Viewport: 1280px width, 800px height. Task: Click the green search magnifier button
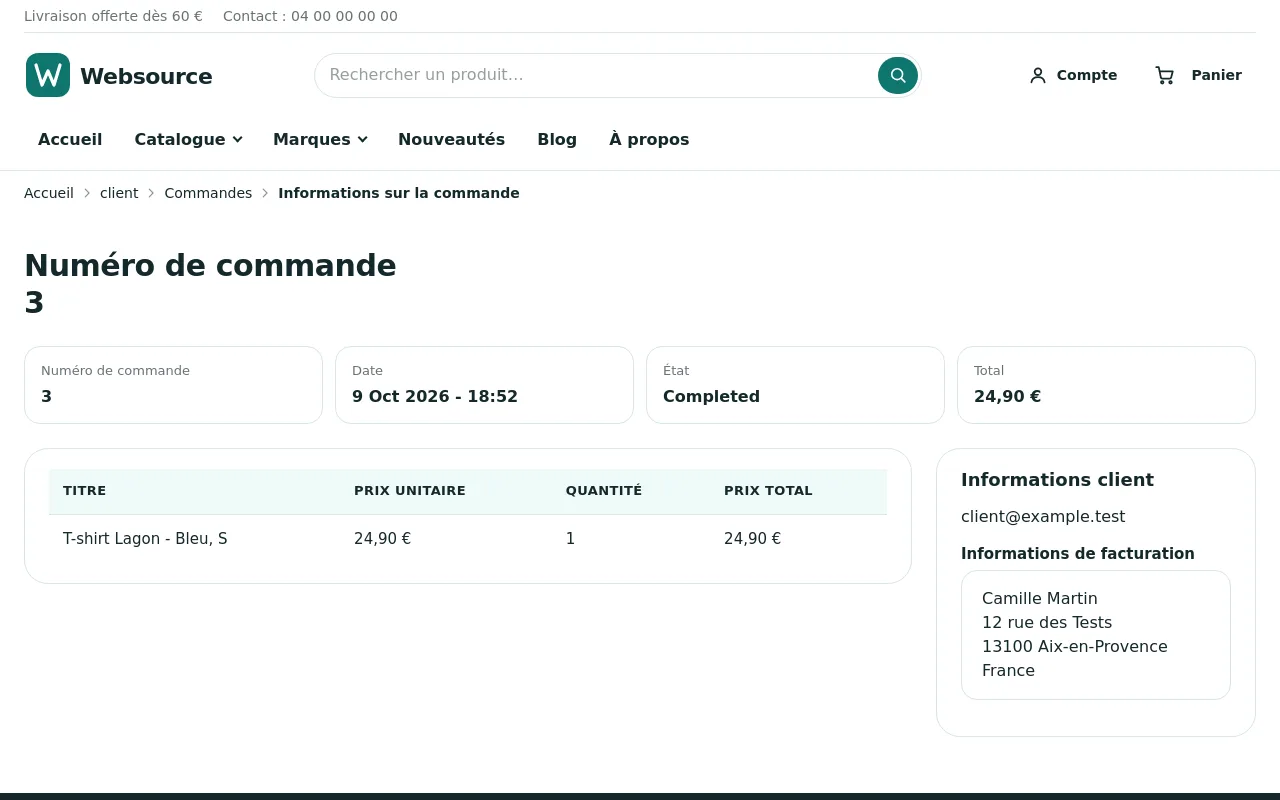(x=898, y=75)
